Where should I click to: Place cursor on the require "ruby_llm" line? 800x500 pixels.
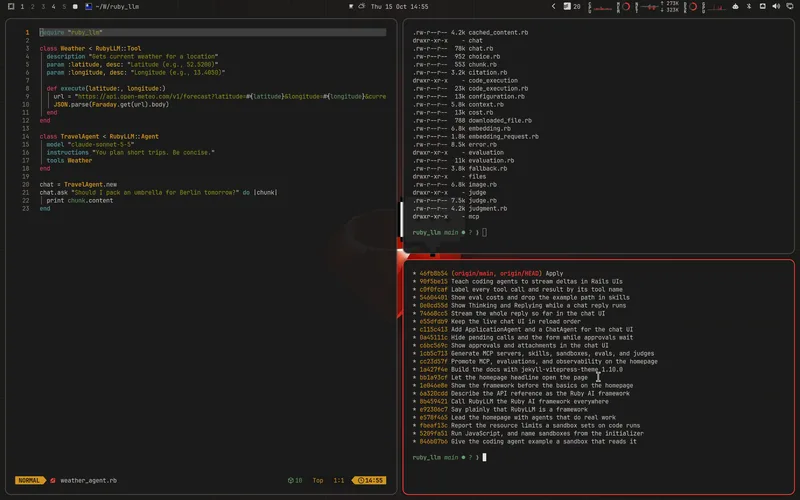click(212, 32)
